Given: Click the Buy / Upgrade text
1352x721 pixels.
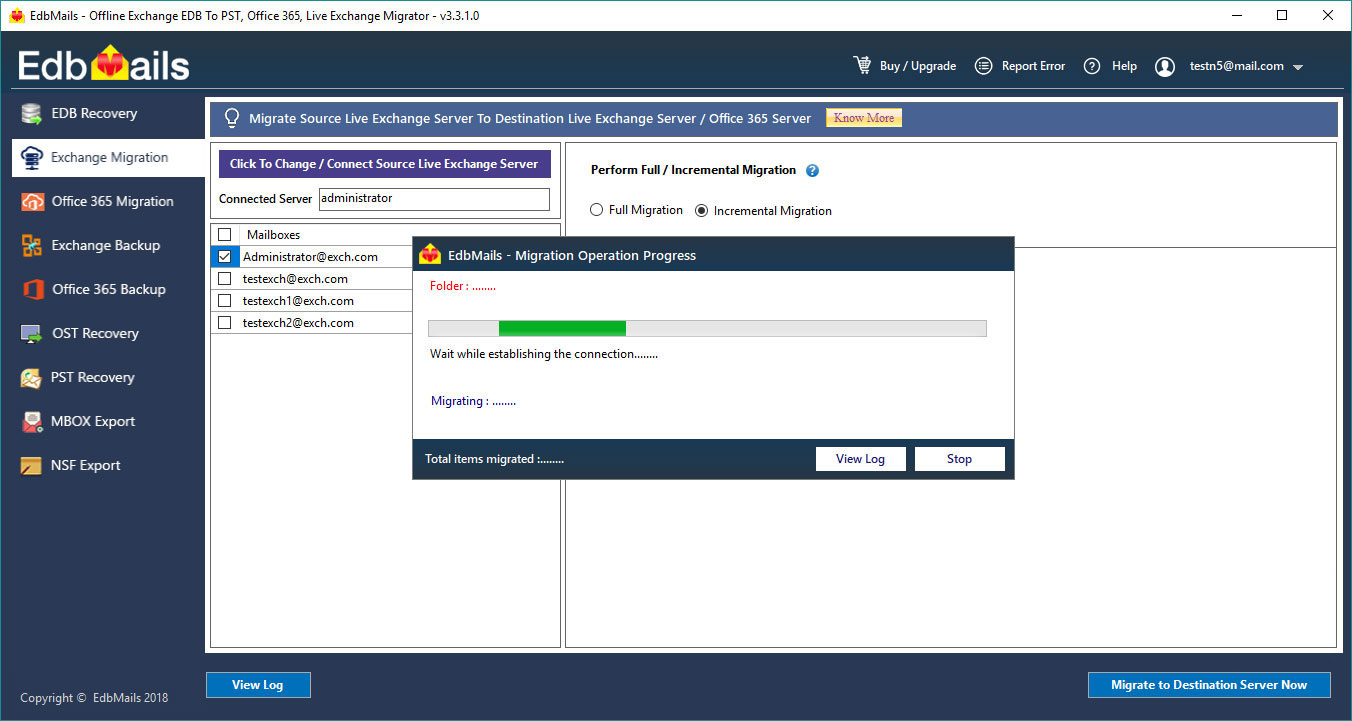Looking at the screenshot, I should pyautogui.click(x=918, y=66).
